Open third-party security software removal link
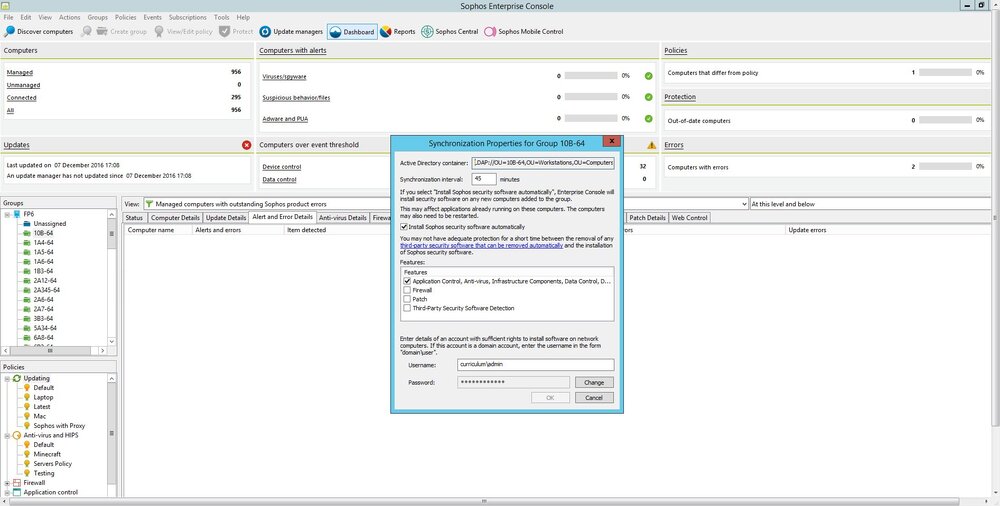Viewport: 1000px width, 506px height. pyautogui.click(x=482, y=246)
